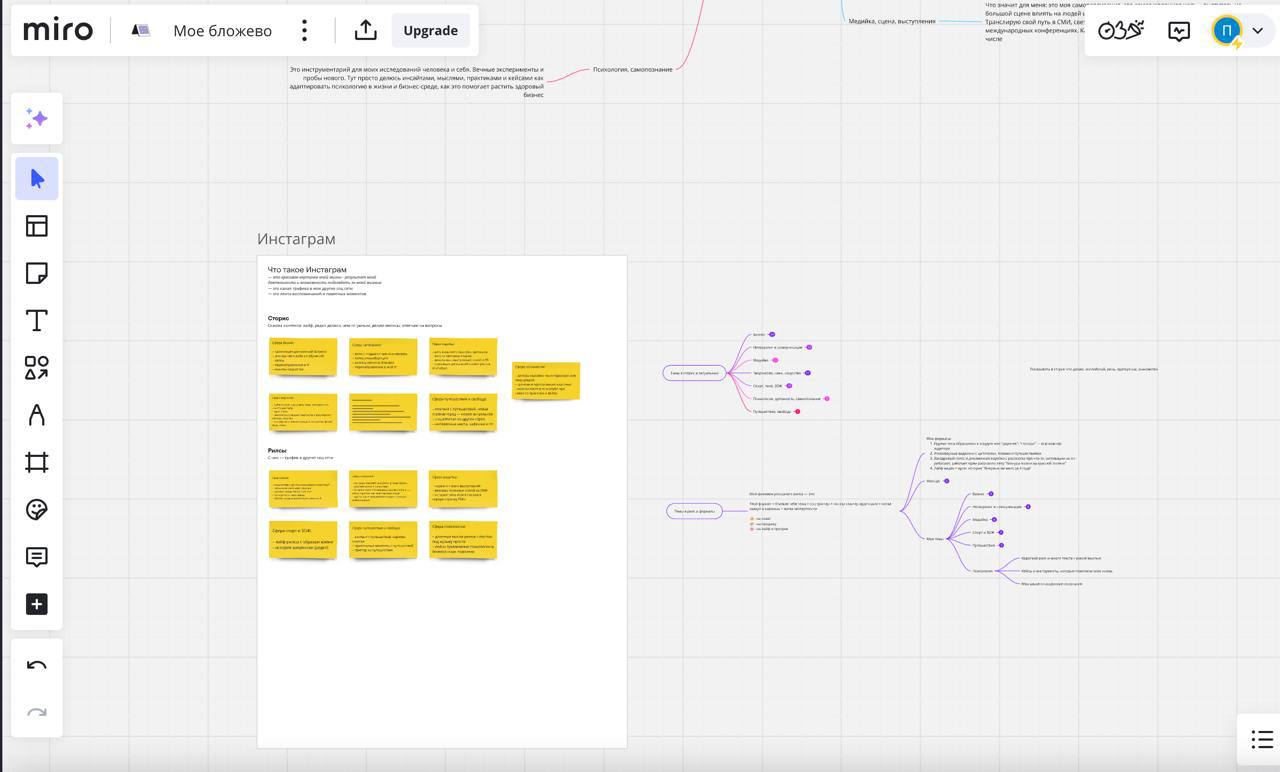Click the board icon beside the title

click(x=141, y=30)
